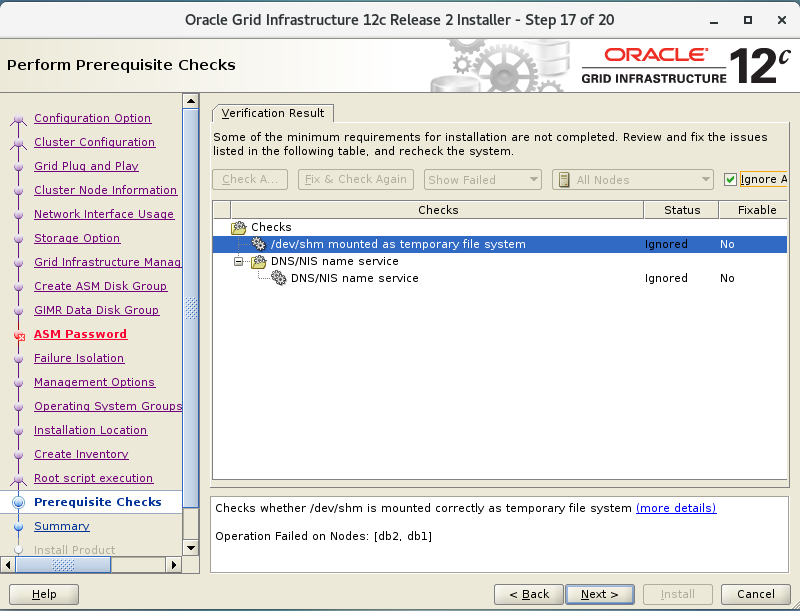Open the All Nodes dropdown

pyautogui.click(x=633, y=180)
